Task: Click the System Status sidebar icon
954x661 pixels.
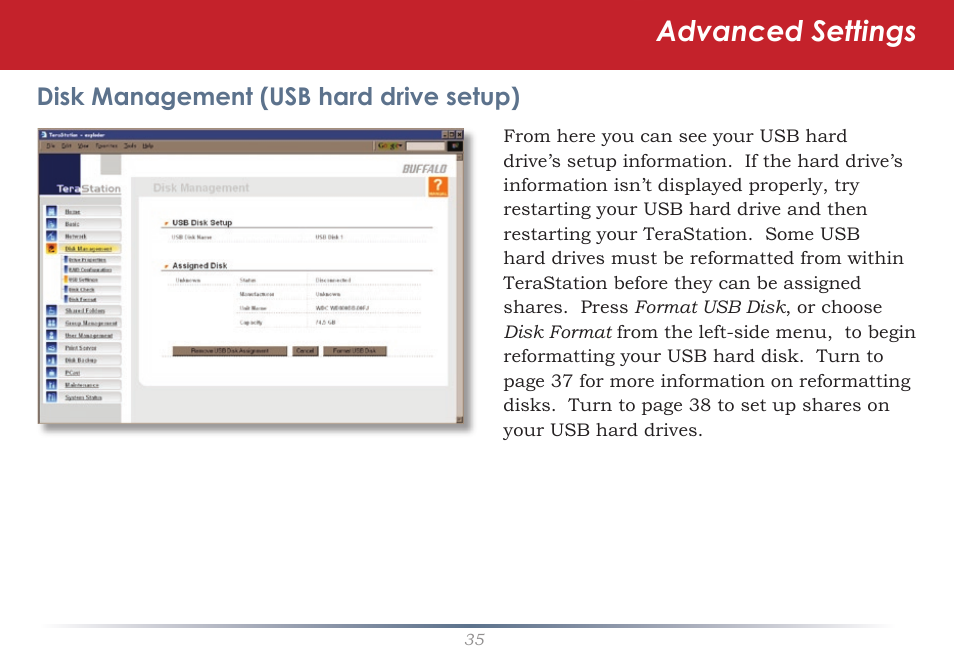Action: click(x=52, y=397)
